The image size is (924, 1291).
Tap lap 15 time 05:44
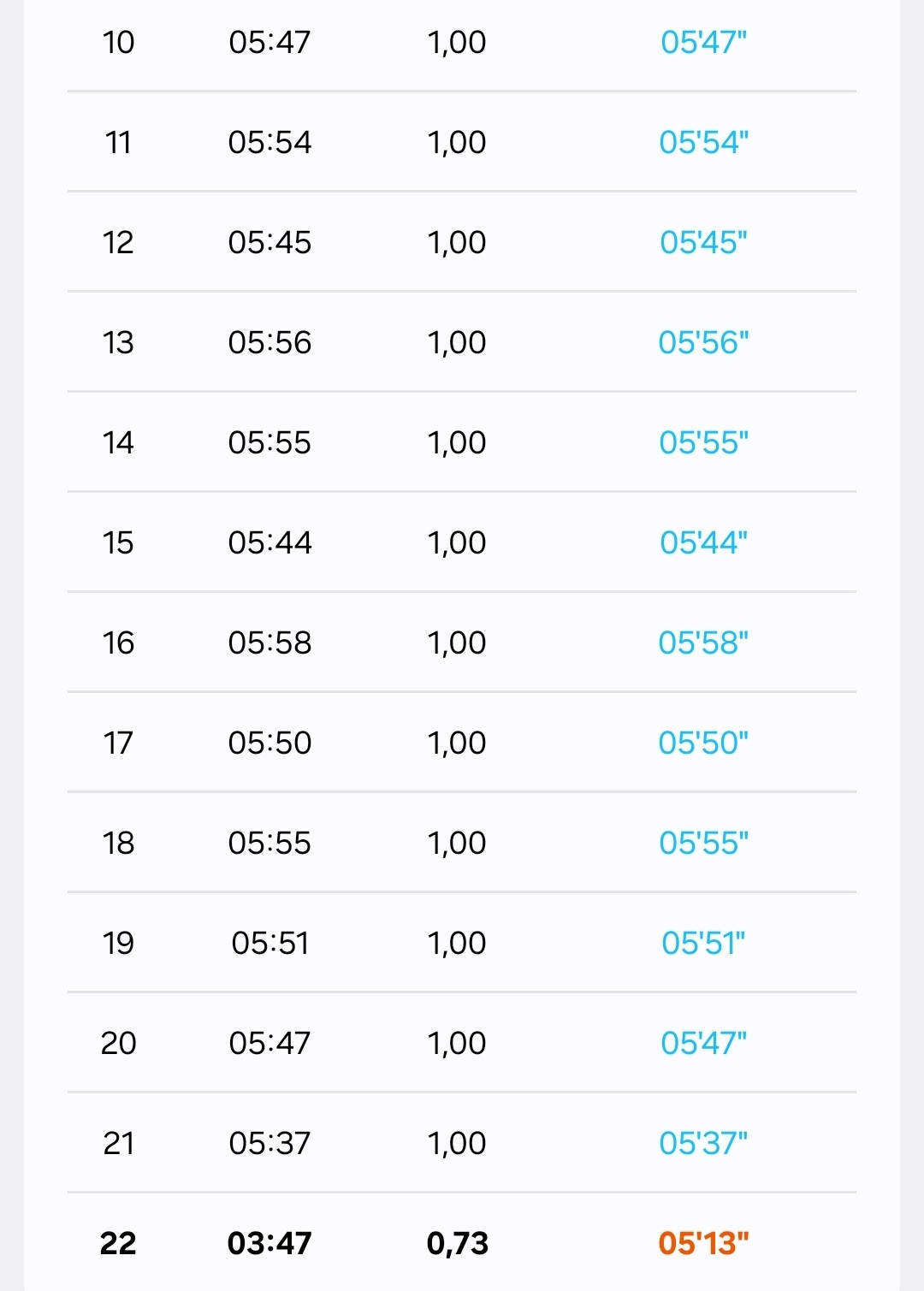click(269, 542)
